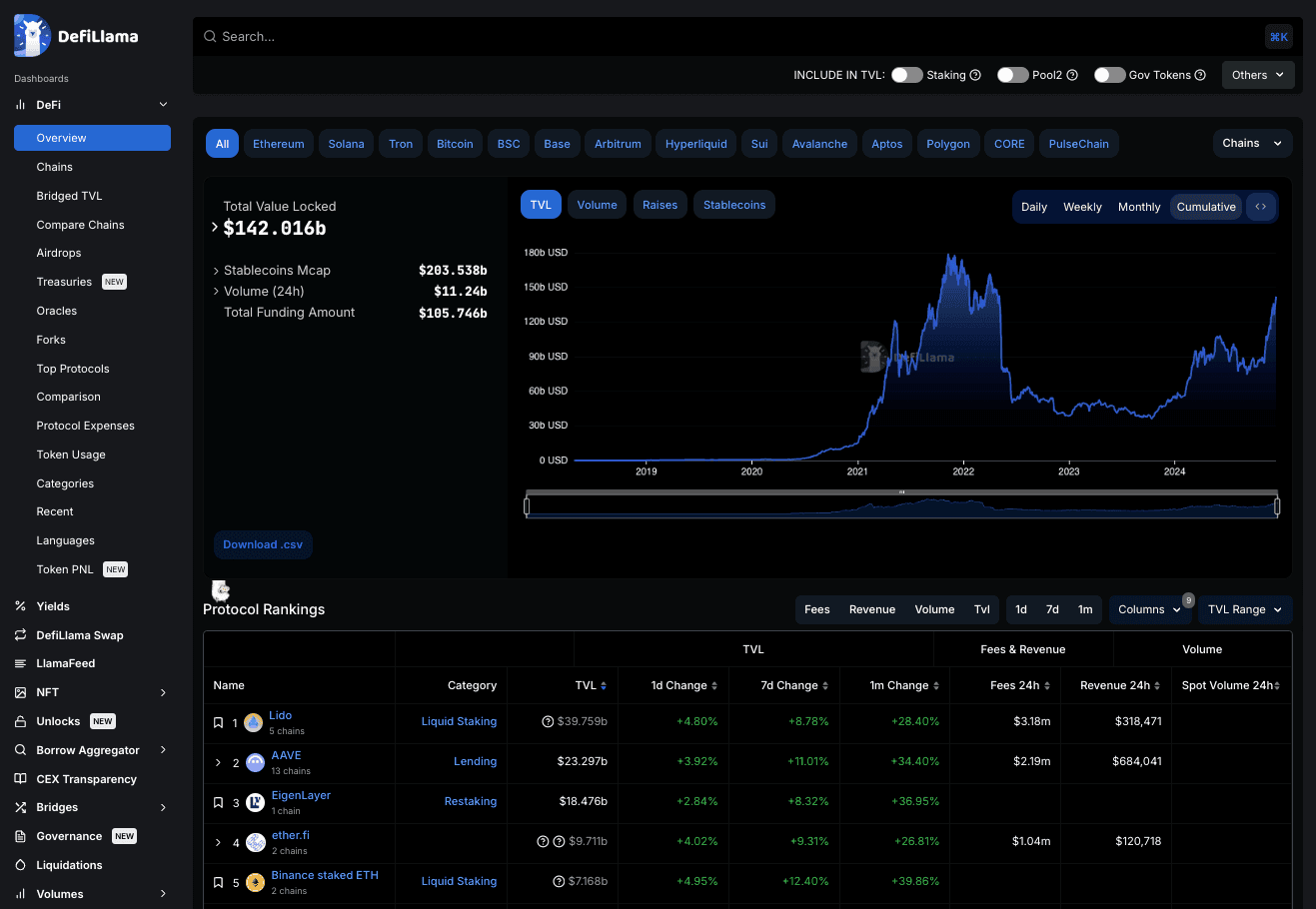The height and width of the screenshot is (909, 1316).
Task: Click the ether.fi token logo
Action: click(255, 843)
